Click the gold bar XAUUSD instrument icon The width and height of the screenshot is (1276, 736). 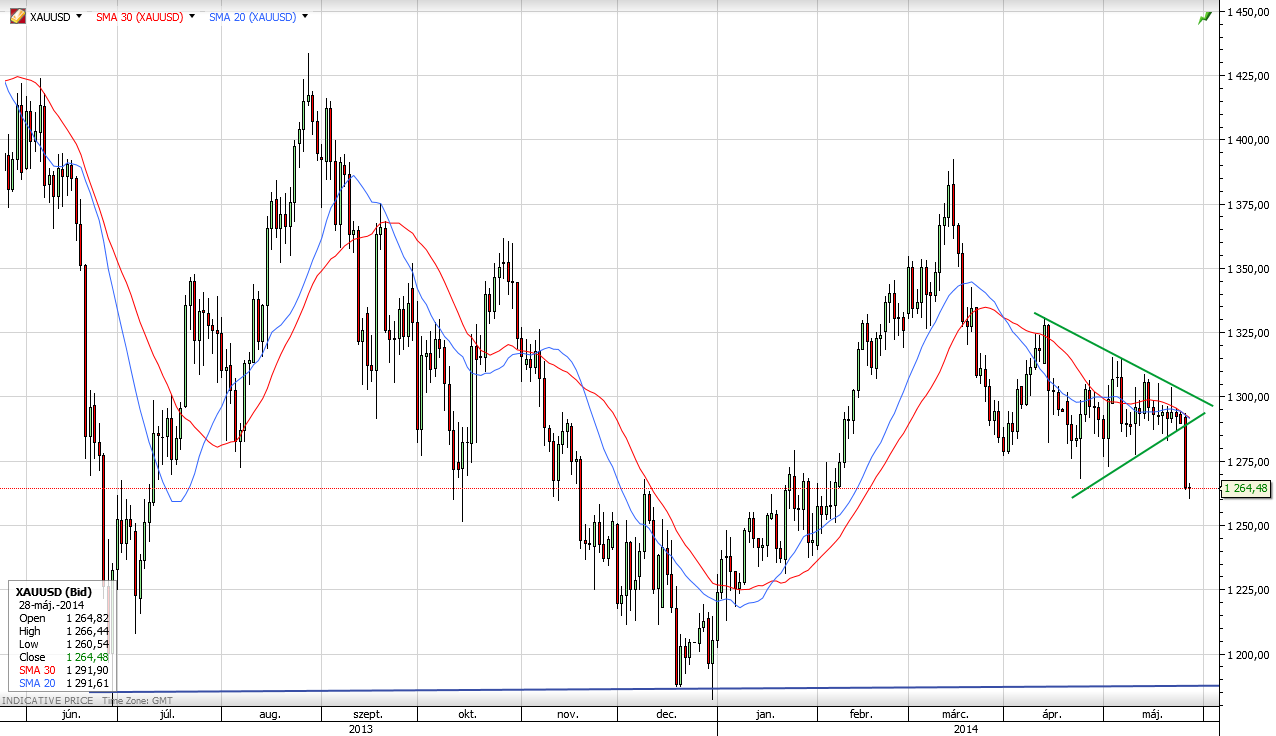pos(17,17)
